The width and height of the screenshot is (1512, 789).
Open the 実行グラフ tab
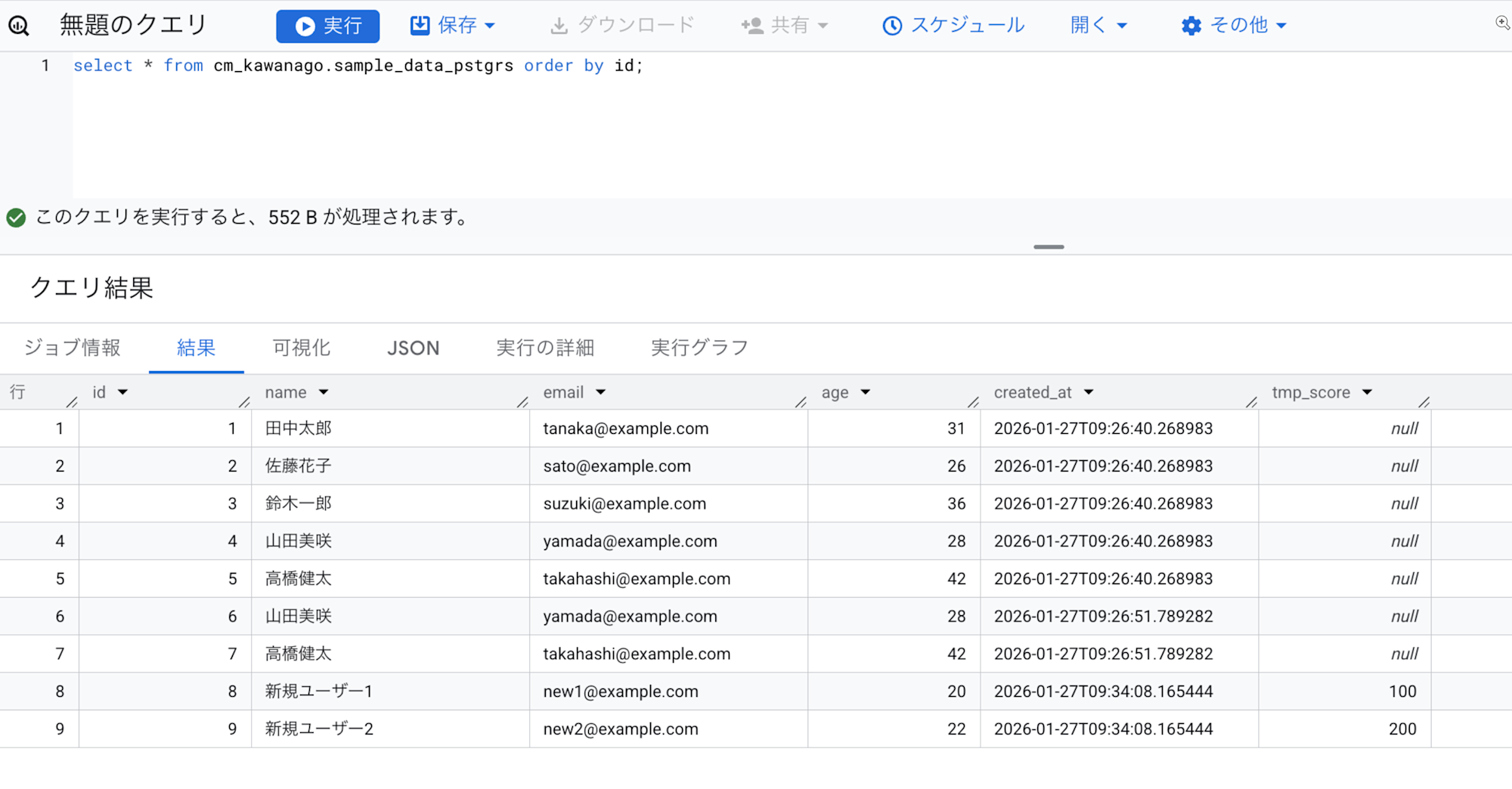click(699, 348)
